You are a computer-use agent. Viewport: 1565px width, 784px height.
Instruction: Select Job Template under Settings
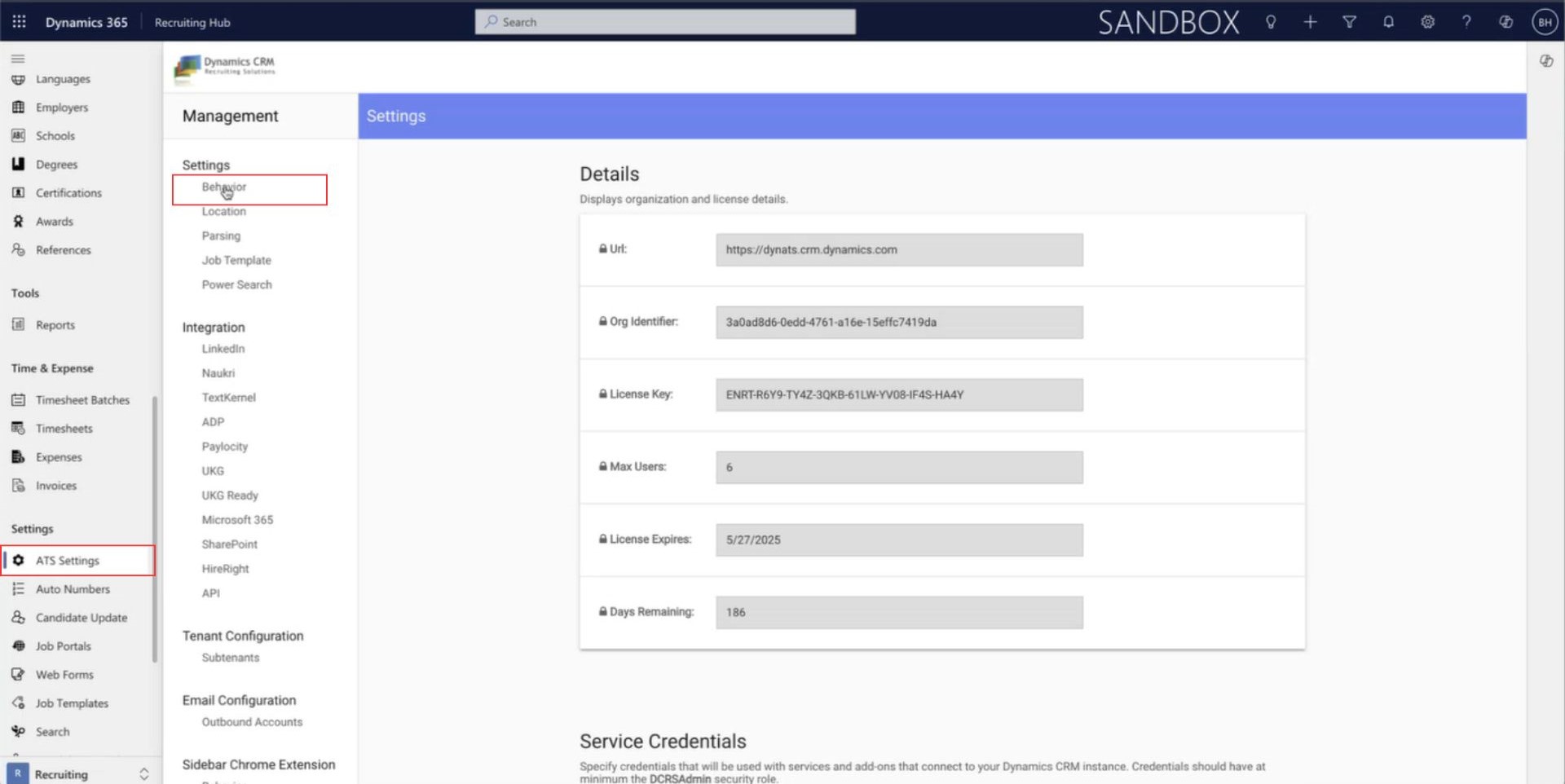pyautogui.click(x=236, y=261)
